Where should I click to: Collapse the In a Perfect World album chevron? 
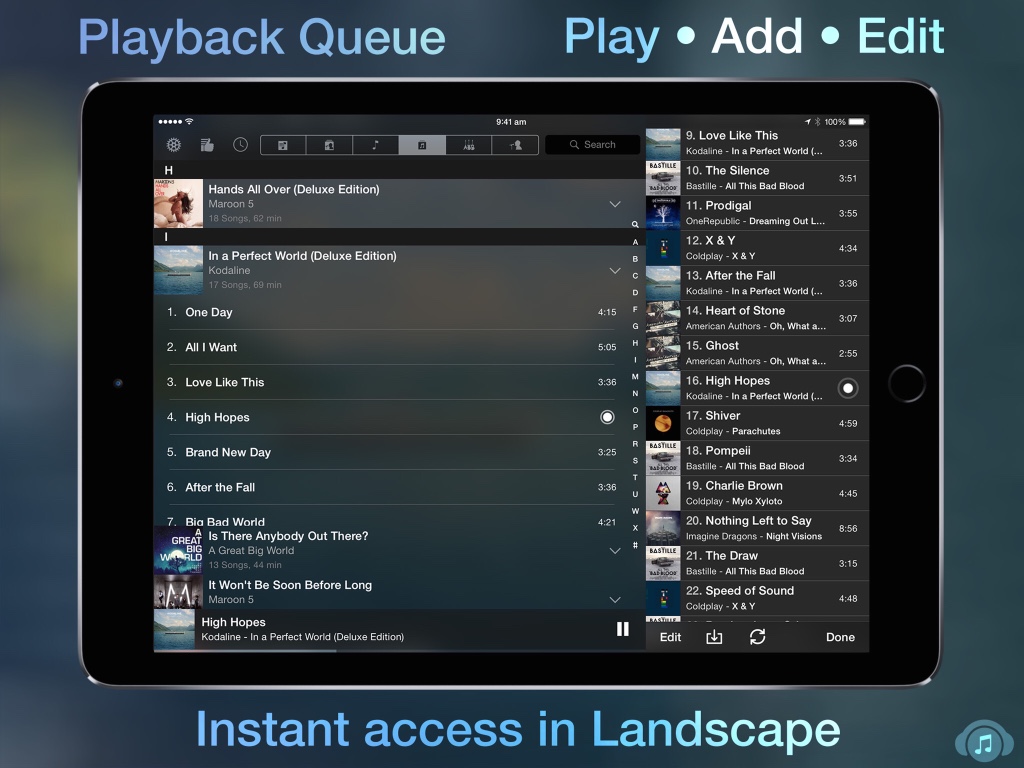point(615,270)
